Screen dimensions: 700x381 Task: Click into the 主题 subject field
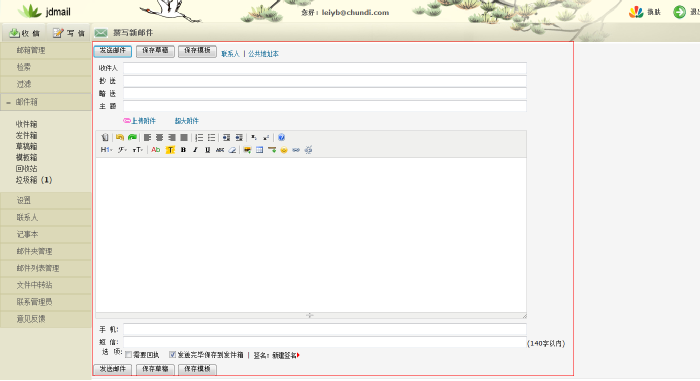(x=325, y=106)
